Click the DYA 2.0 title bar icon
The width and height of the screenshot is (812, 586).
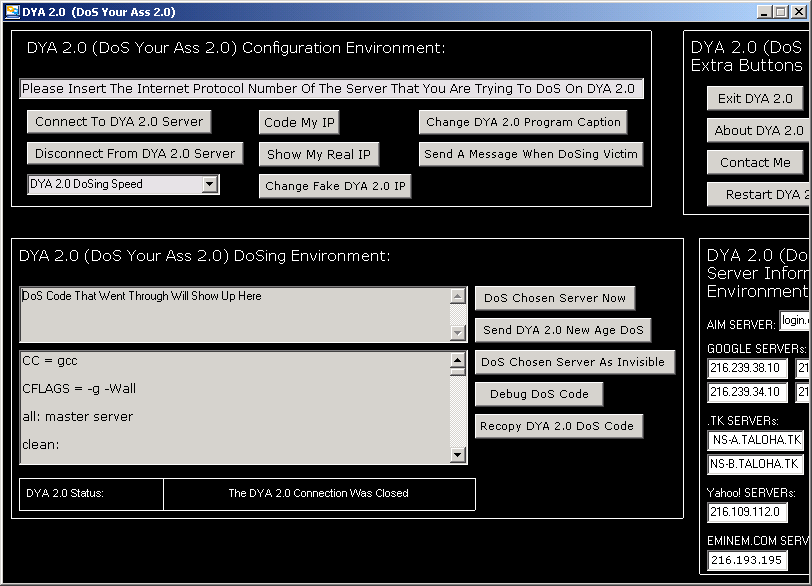click(13, 11)
